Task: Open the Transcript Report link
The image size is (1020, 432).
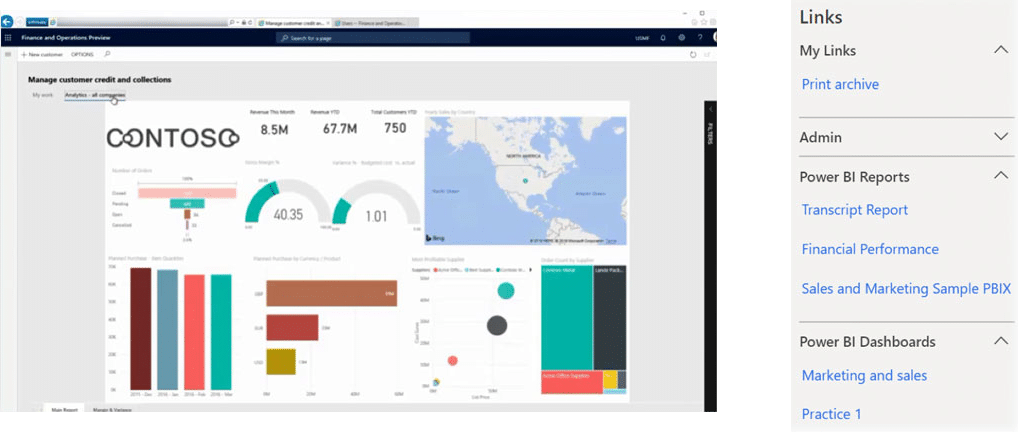Action: pyautogui.click(x=854, y=210)
